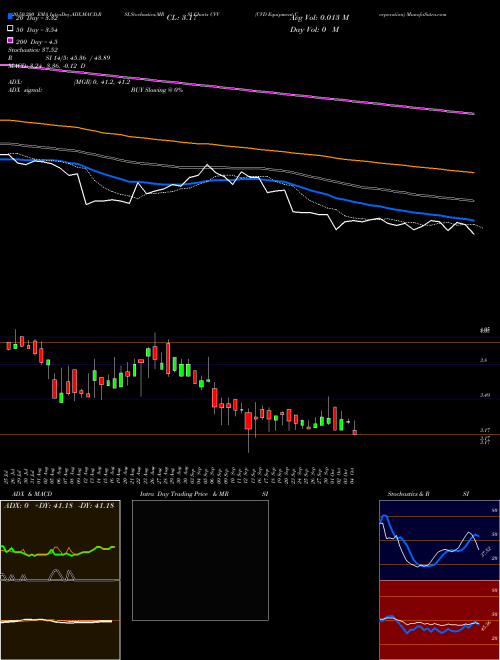The height and width of the screenshot is (660, 500).
Task: Click the 'Day Vol: 0 M' value
Action: click(x=315, y=30)
